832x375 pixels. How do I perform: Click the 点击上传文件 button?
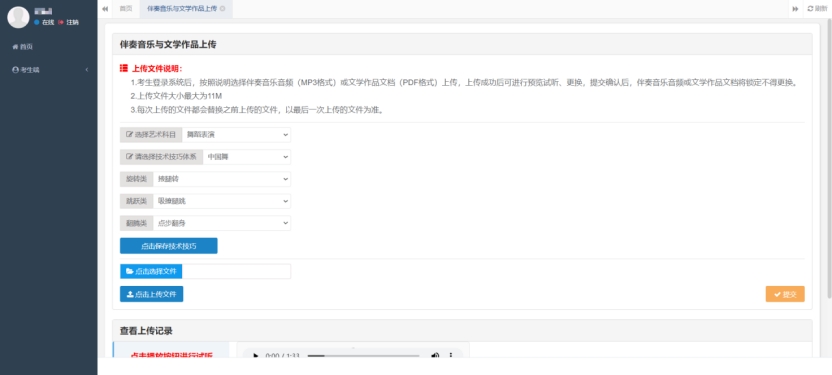(x=151, y=294)
